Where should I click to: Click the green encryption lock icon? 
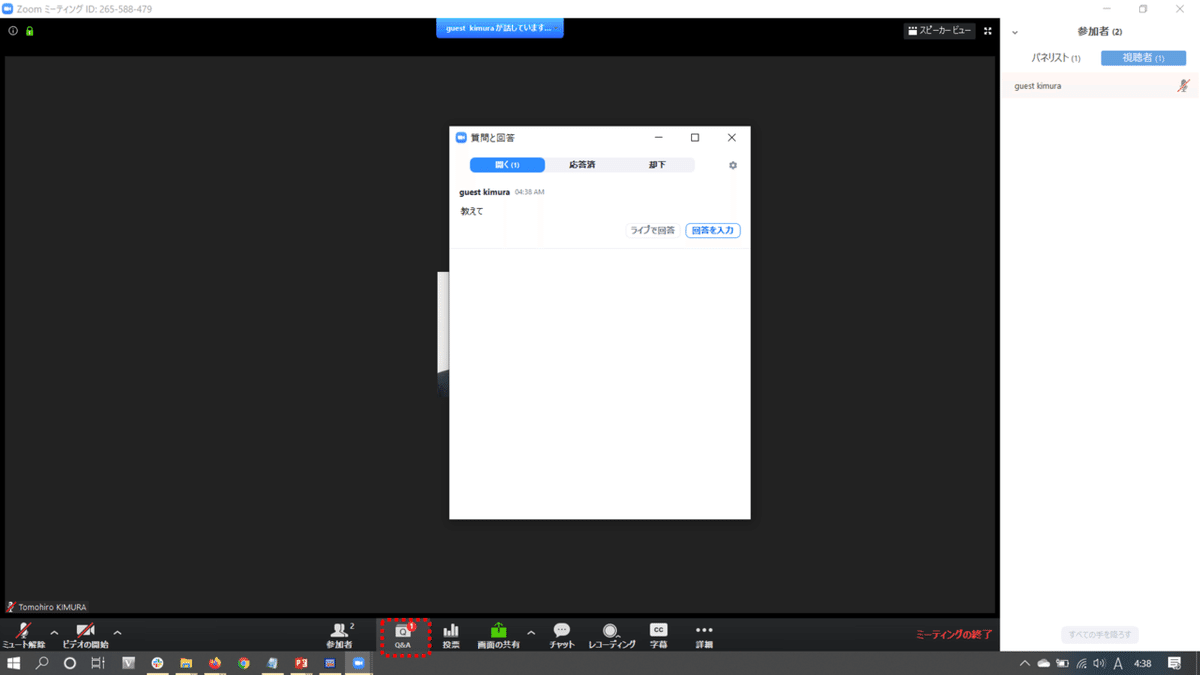coord(29,31)
